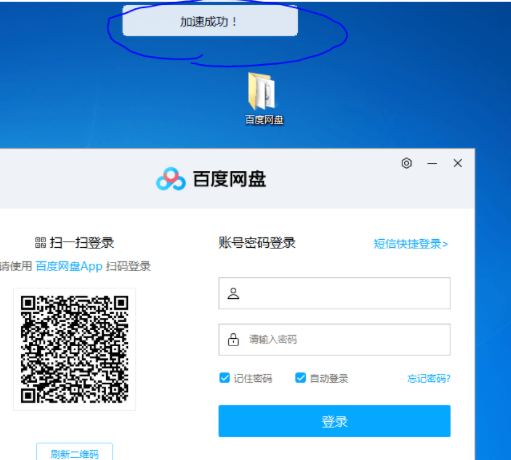Open the 忘记密码? link
511x460 pixels.
coord(429,378)
